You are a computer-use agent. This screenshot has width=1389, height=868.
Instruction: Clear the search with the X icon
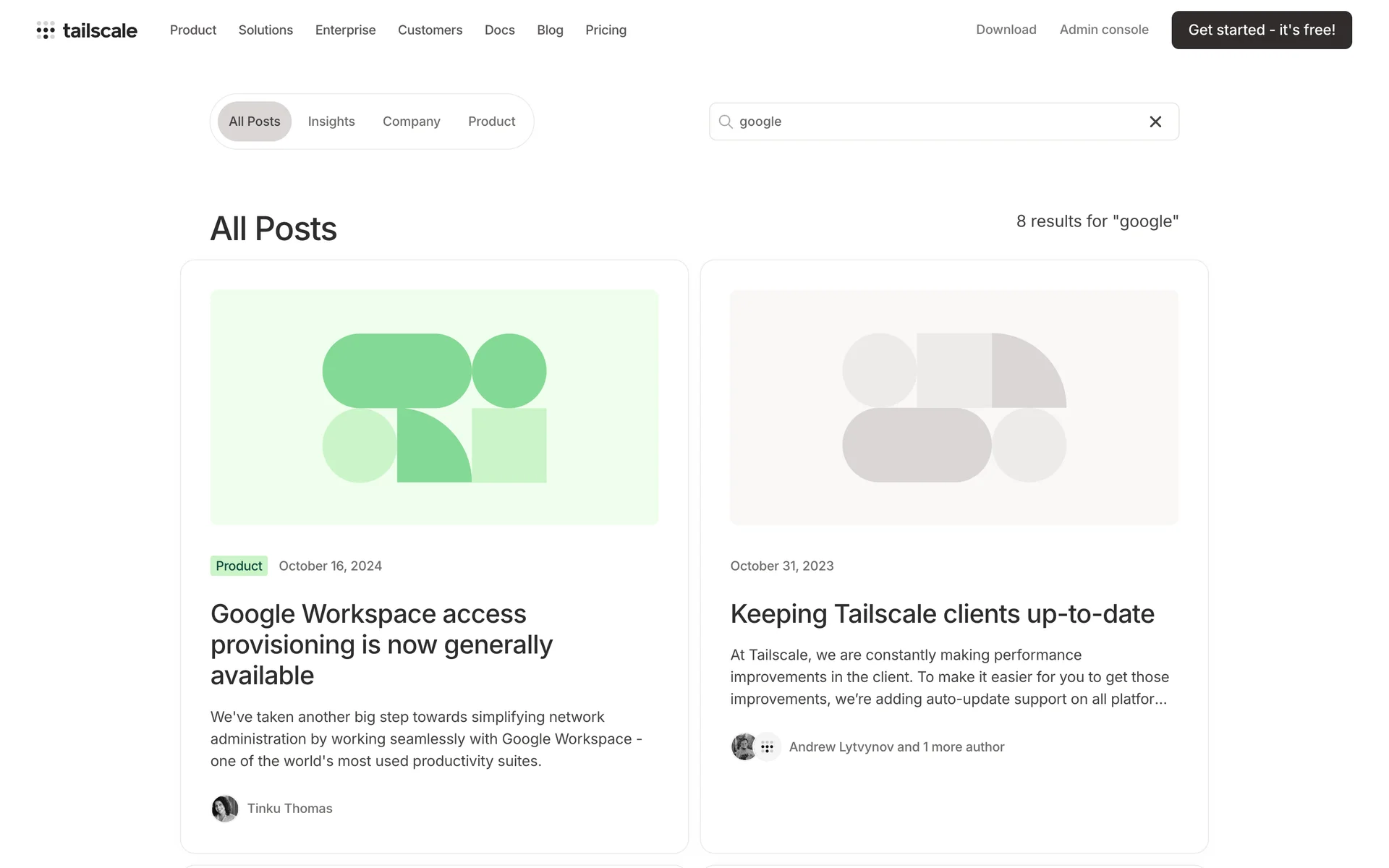coord(1155,122)
